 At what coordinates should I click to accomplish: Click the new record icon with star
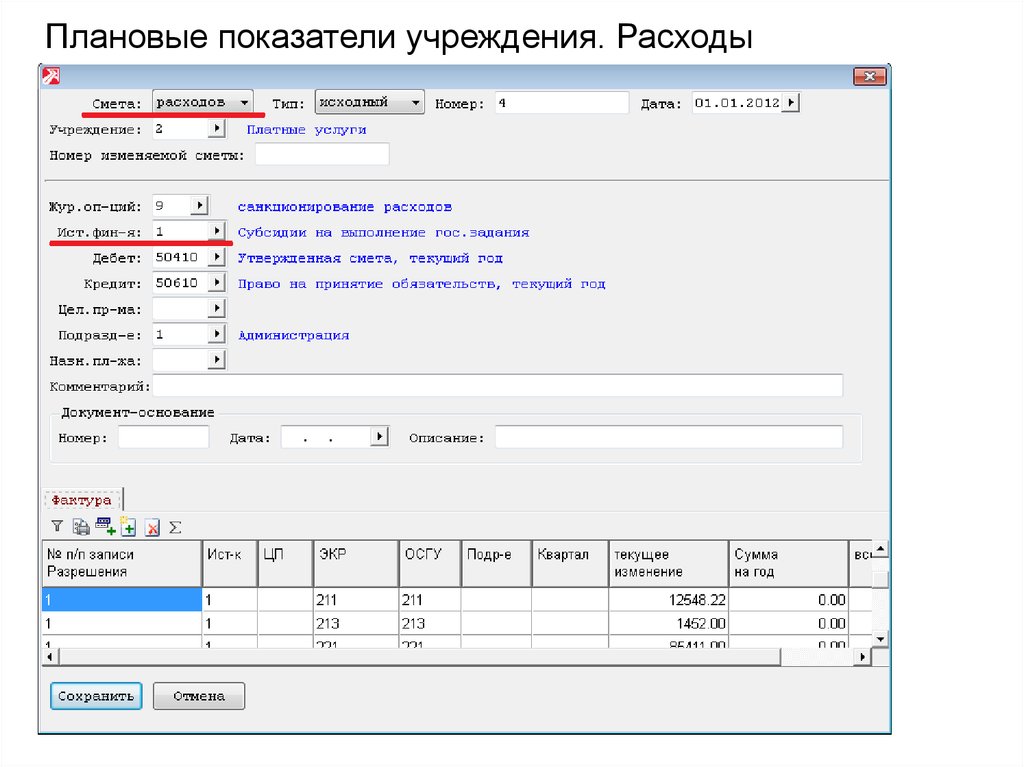coord(128,526)
